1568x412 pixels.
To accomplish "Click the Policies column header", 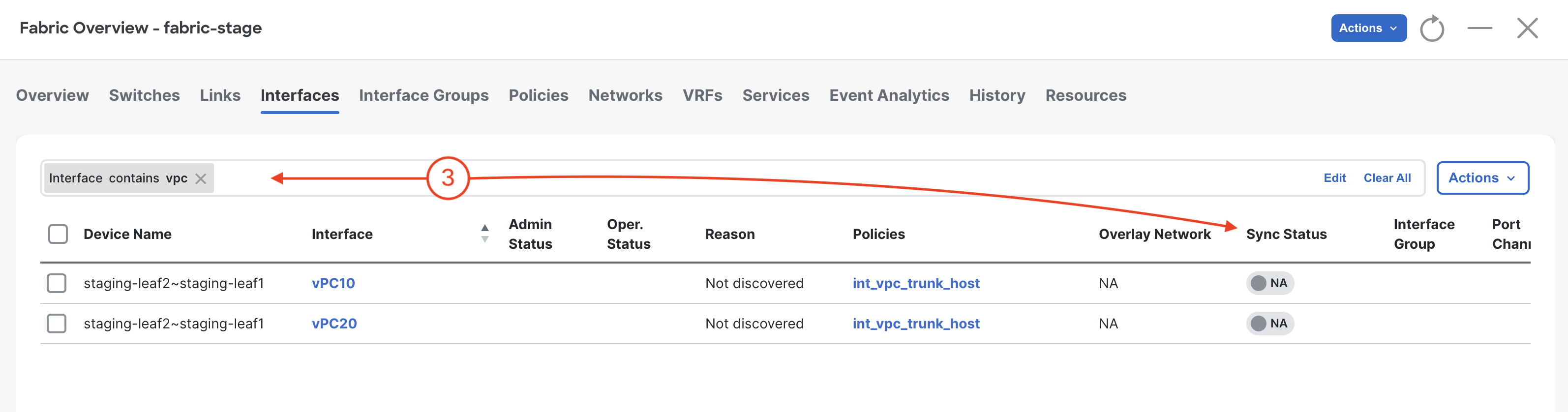I will (x=878, y=234).
